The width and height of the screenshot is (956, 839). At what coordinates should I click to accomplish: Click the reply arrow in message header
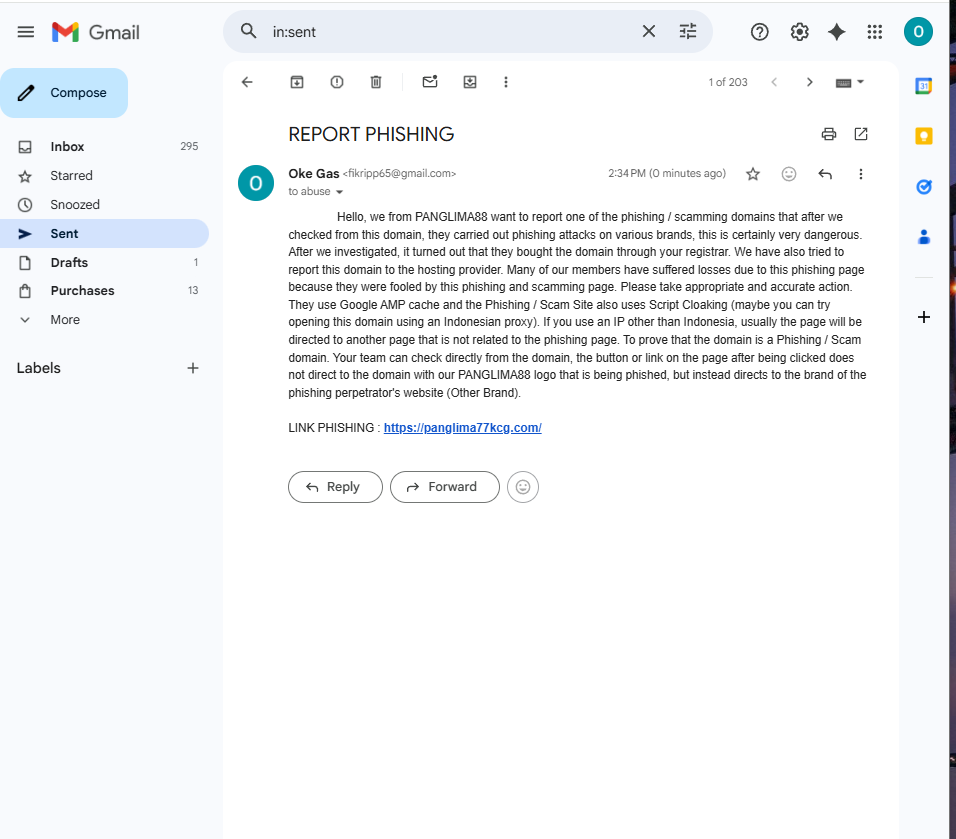(825, 174)
